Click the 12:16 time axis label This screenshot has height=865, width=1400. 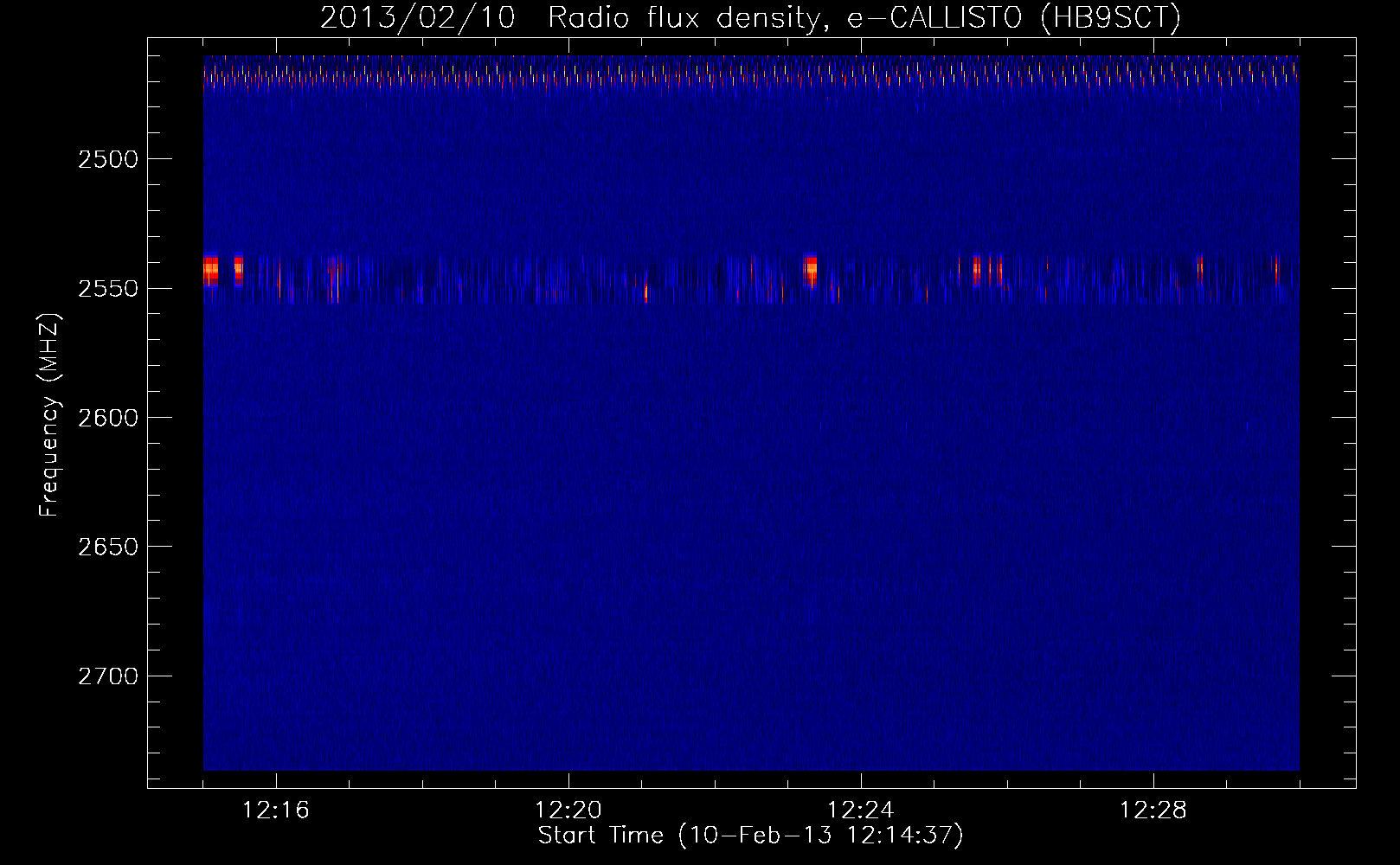[x=276, y=811]
